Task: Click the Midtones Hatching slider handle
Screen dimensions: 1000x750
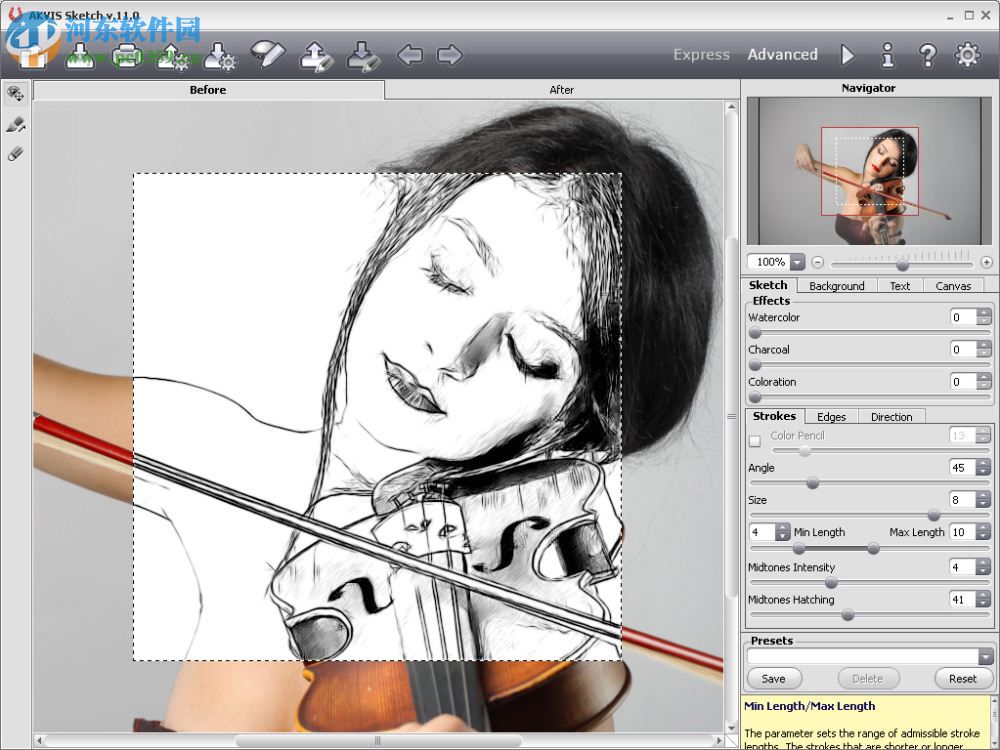Action: click(x=848, y=615)
